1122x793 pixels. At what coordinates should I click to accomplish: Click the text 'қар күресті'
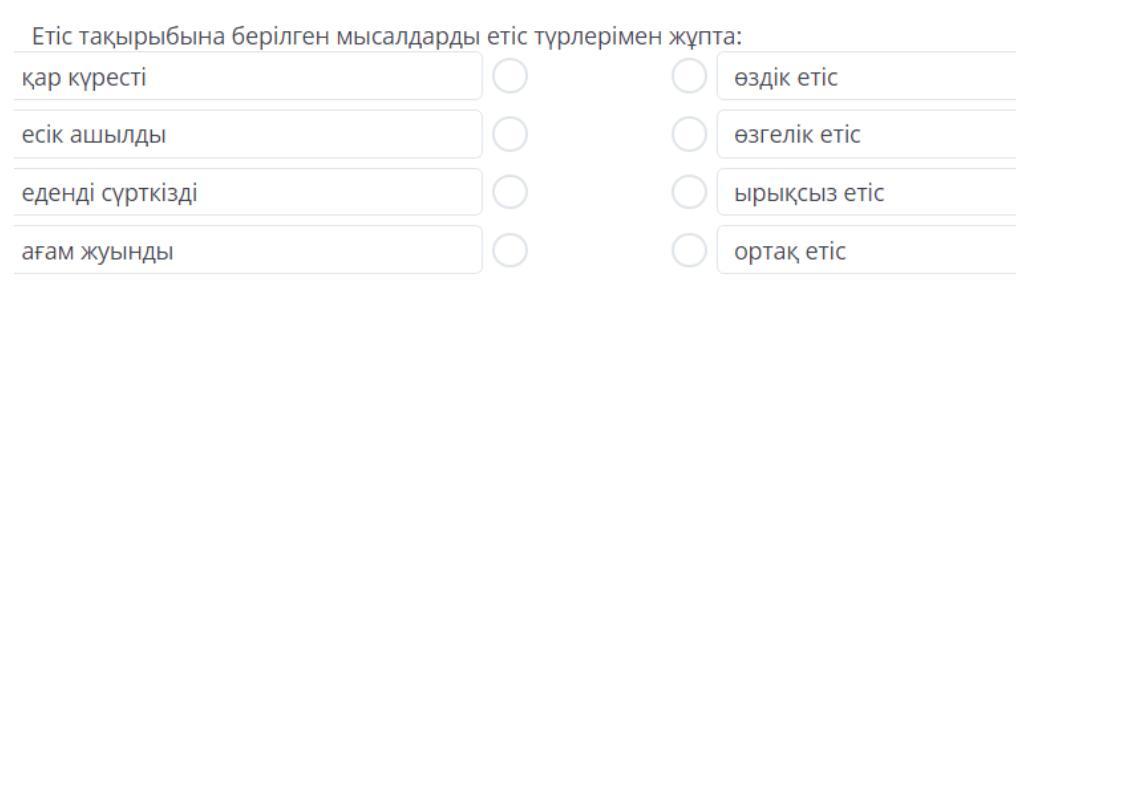coord(84,78)
